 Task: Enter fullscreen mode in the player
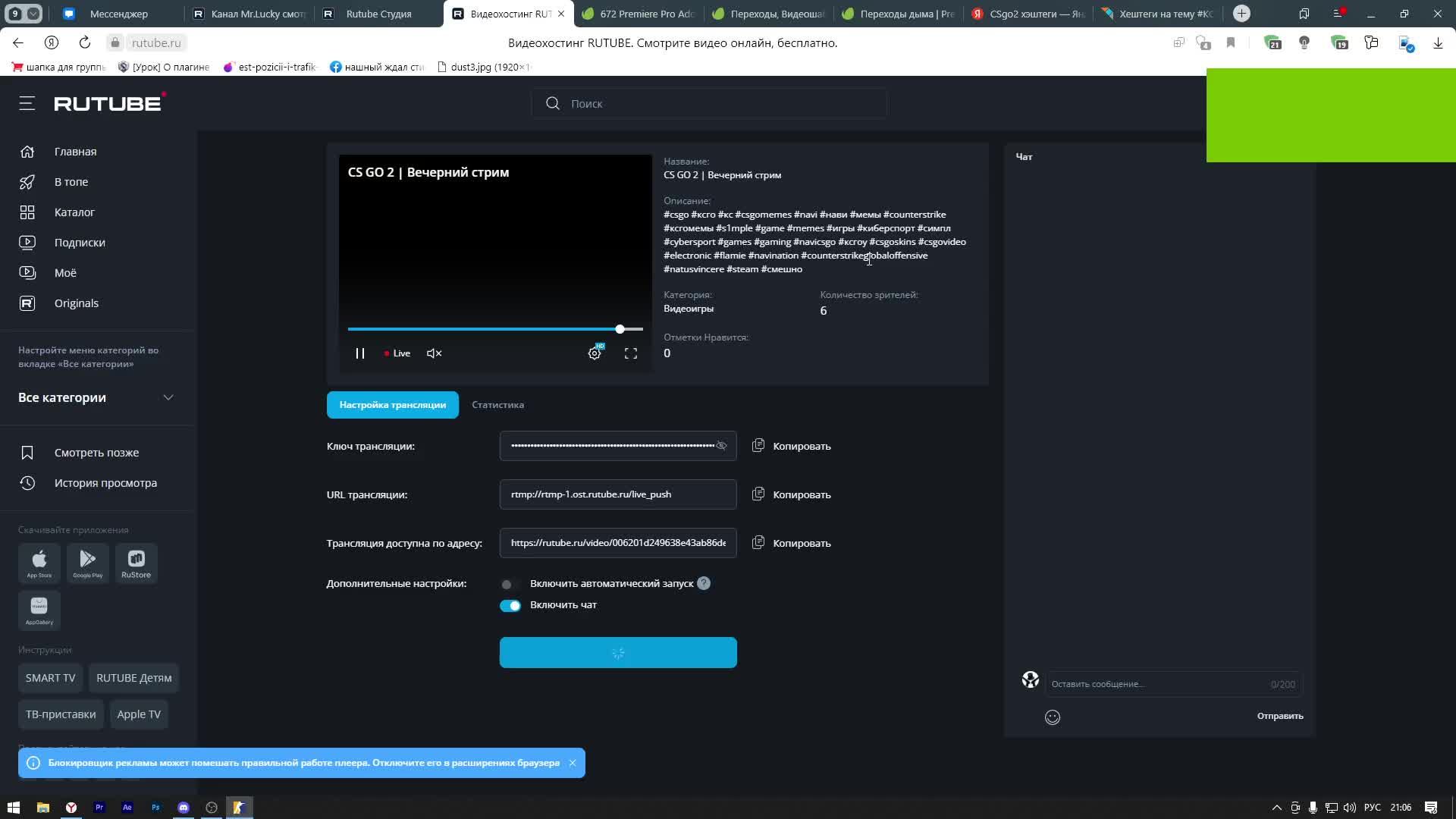(x=630, y=353)
